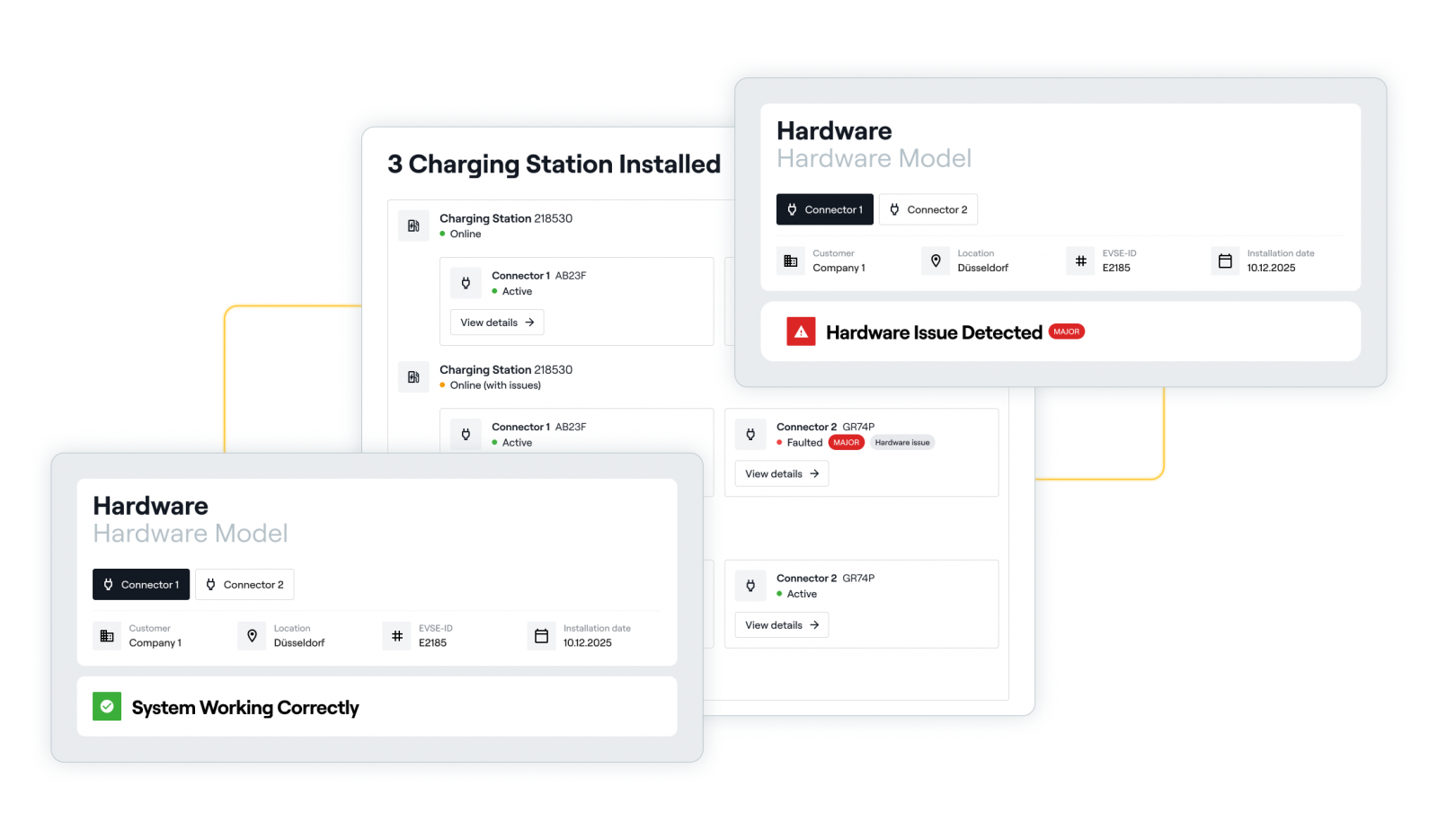Click the charging station icon marked with issues
This screenshot has width=1438, height=840.
[413, 377]
